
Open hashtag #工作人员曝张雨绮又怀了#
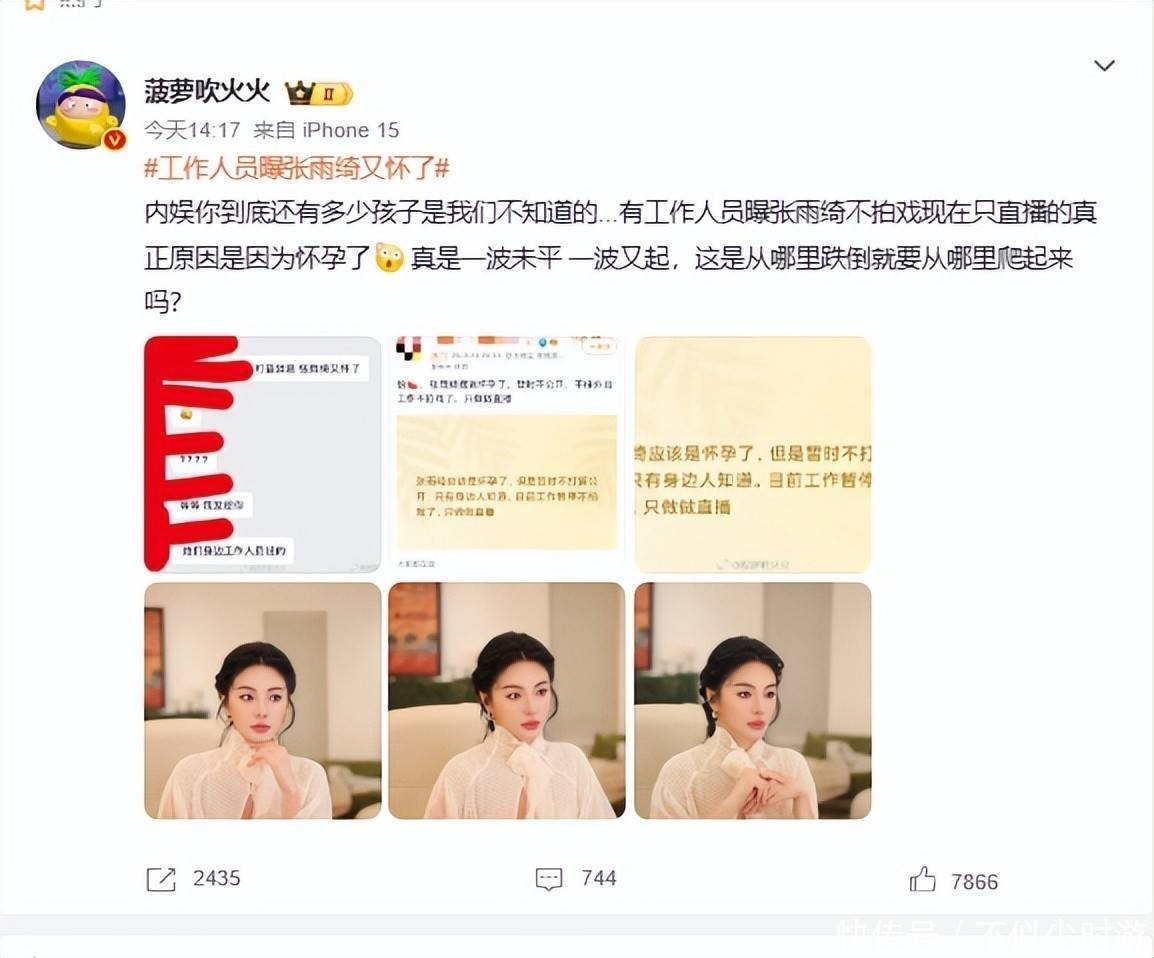pyautogui.click(x=297, y=168)
